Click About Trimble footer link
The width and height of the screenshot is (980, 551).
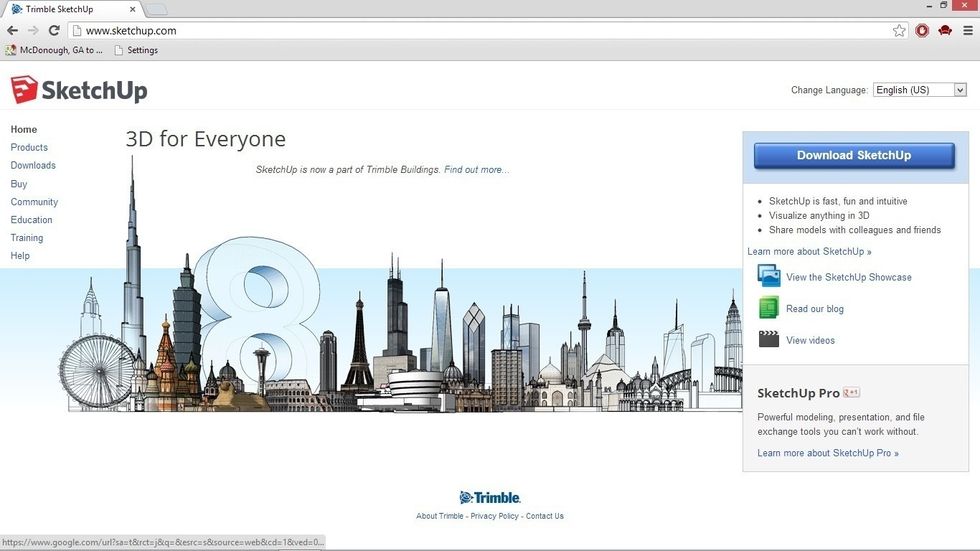click(x=440, y=516)
